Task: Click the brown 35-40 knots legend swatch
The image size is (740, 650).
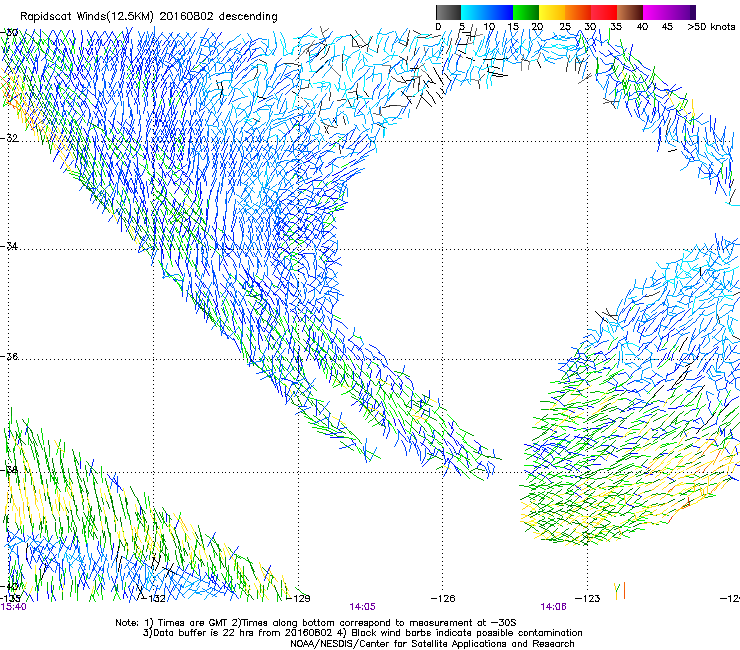Action: click(630, 12)
